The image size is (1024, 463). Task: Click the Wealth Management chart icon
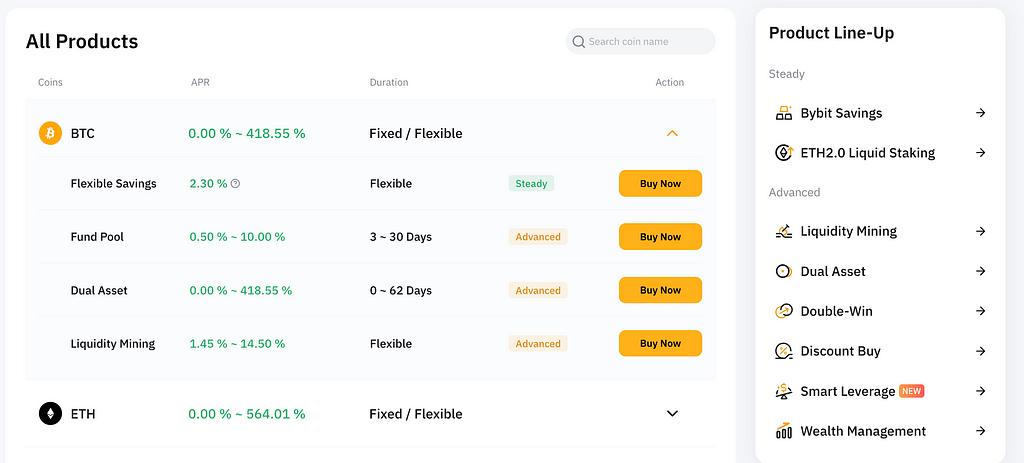[784, 431]
